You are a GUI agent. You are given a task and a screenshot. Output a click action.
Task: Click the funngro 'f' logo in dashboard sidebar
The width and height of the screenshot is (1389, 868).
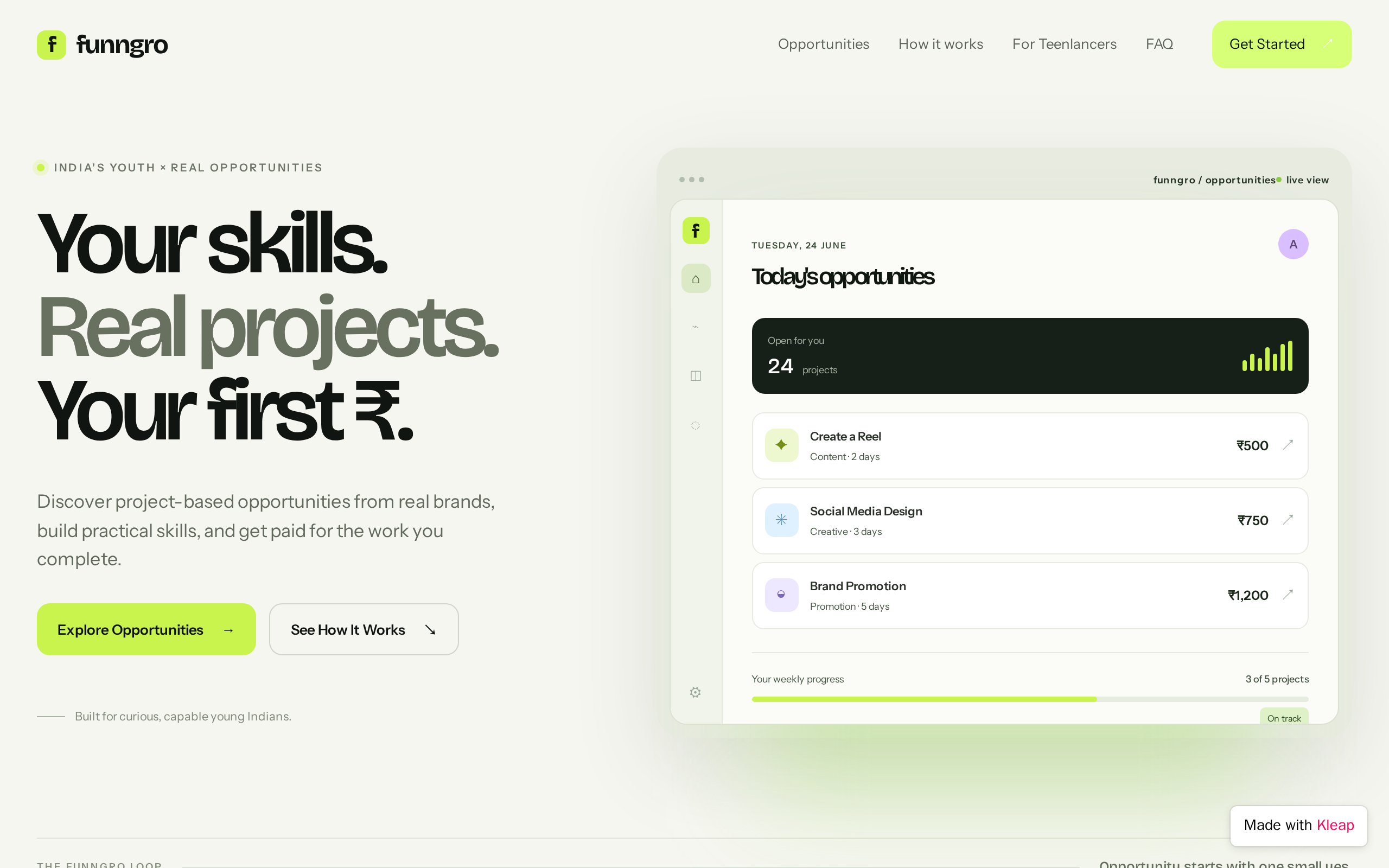[696, 231]
